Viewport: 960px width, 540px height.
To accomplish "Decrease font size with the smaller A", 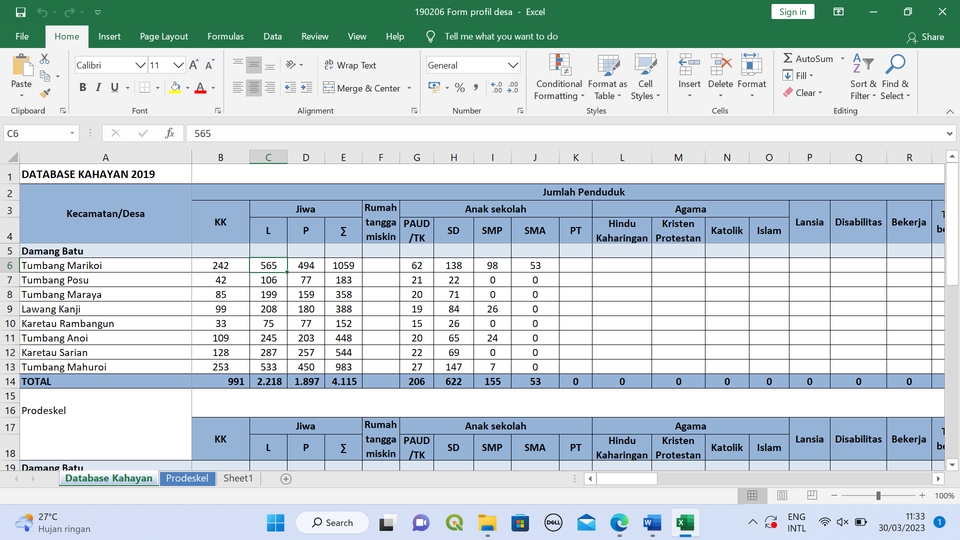I will (209, 65).
